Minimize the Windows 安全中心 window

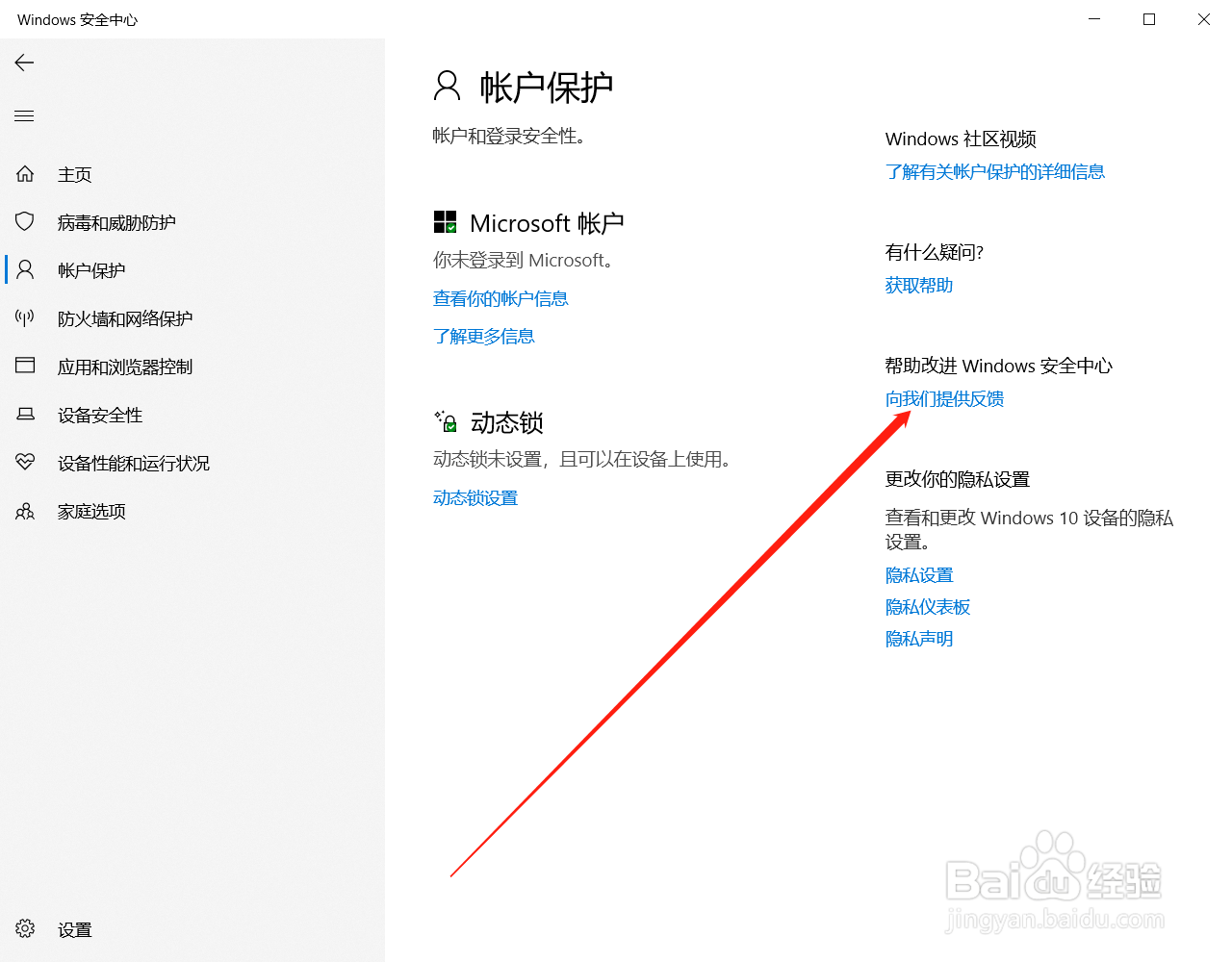[x=1094, y=19]
